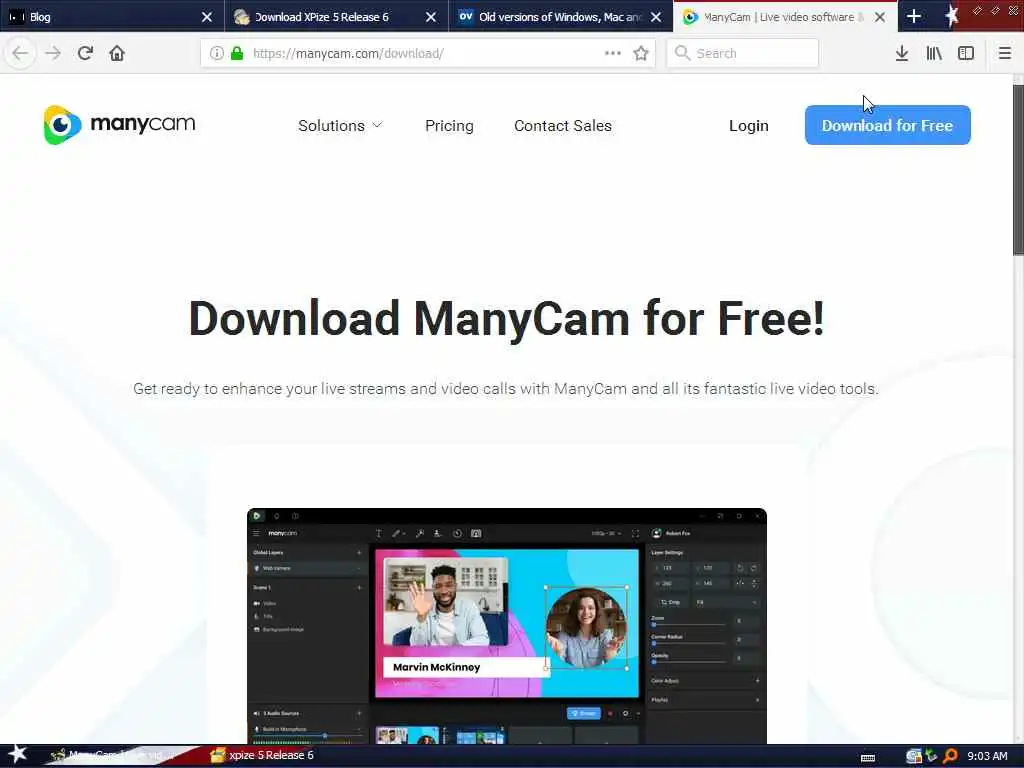Open a new tab with plus button
This screenshot has height=768, width=1024.
click(914, 16)
